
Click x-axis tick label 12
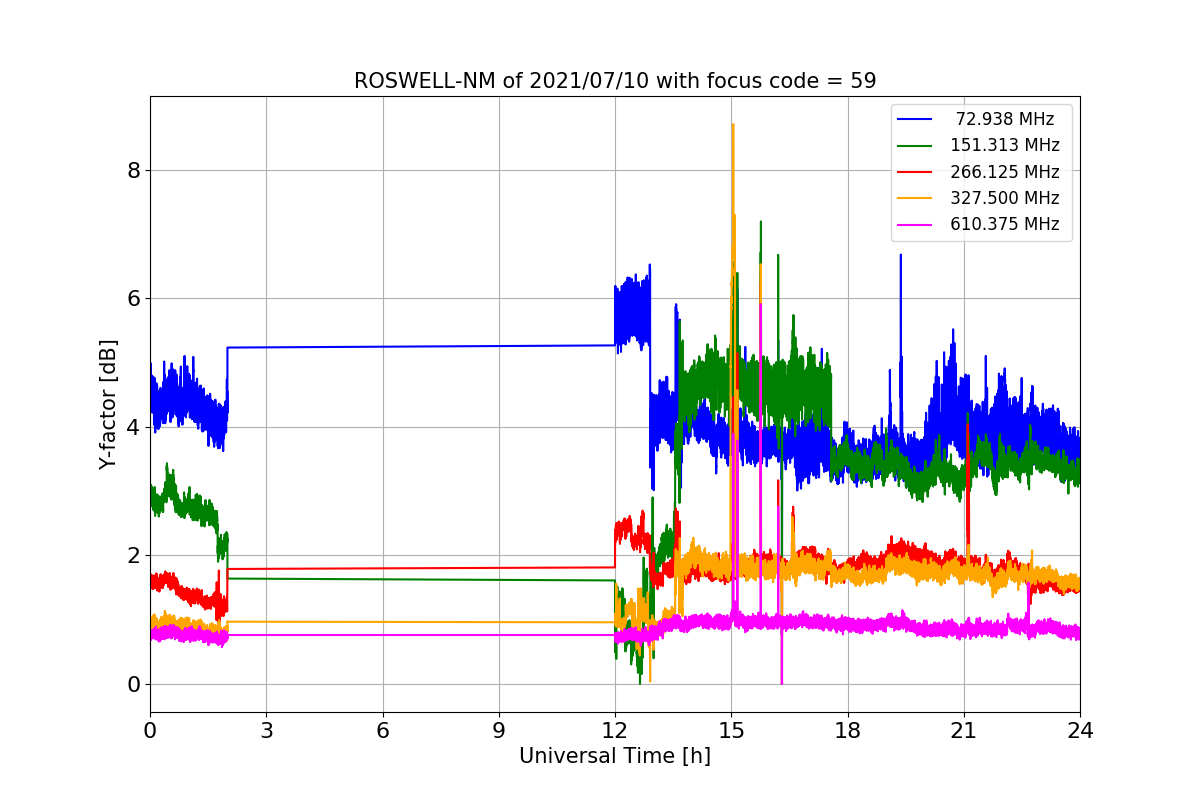coord(615,730)
